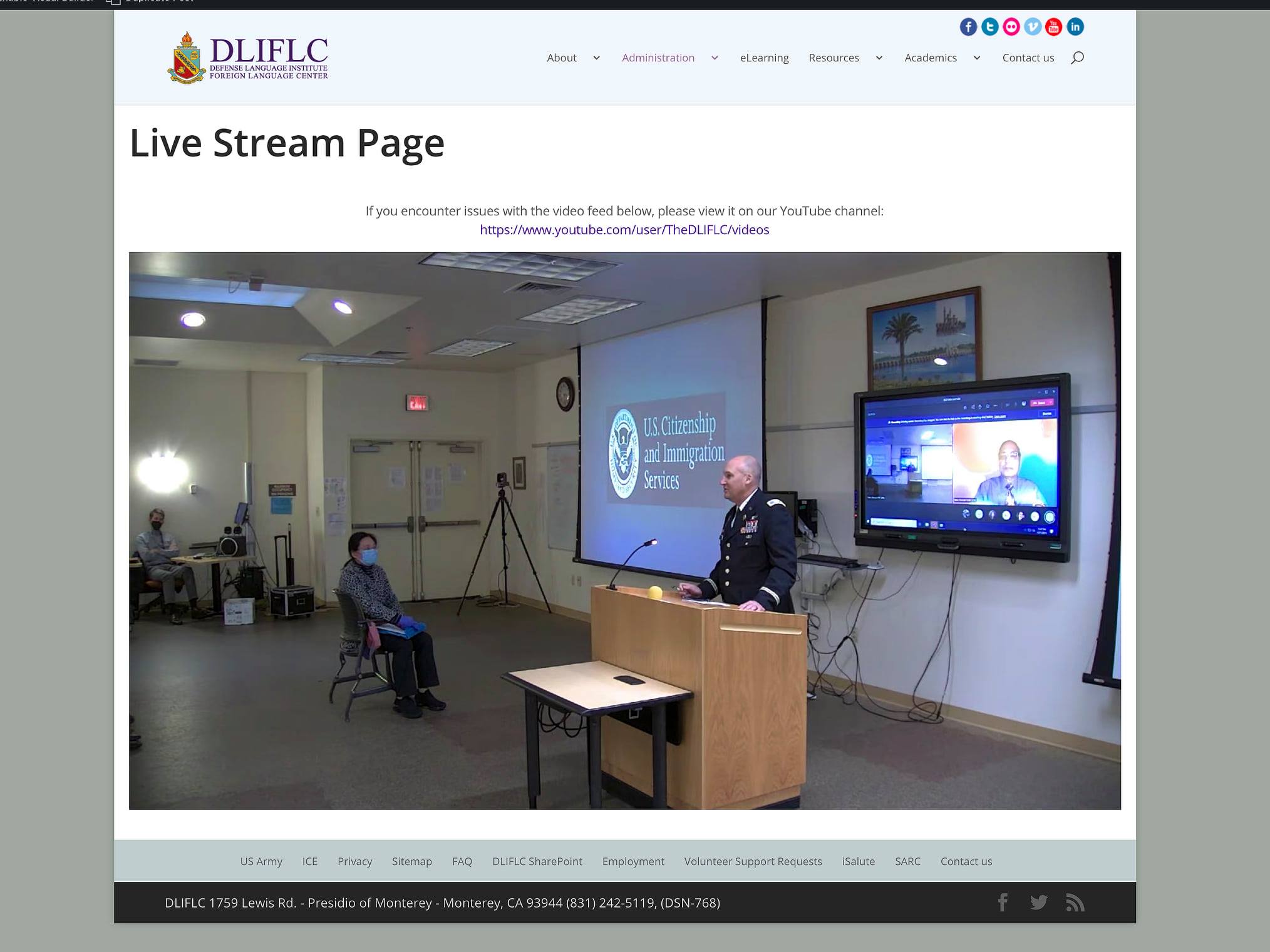The width and height of the screenshot is (1270, 952).
Task: Click the search magnifier icon
Action: pyautogui.click(x=1077, y=58)
